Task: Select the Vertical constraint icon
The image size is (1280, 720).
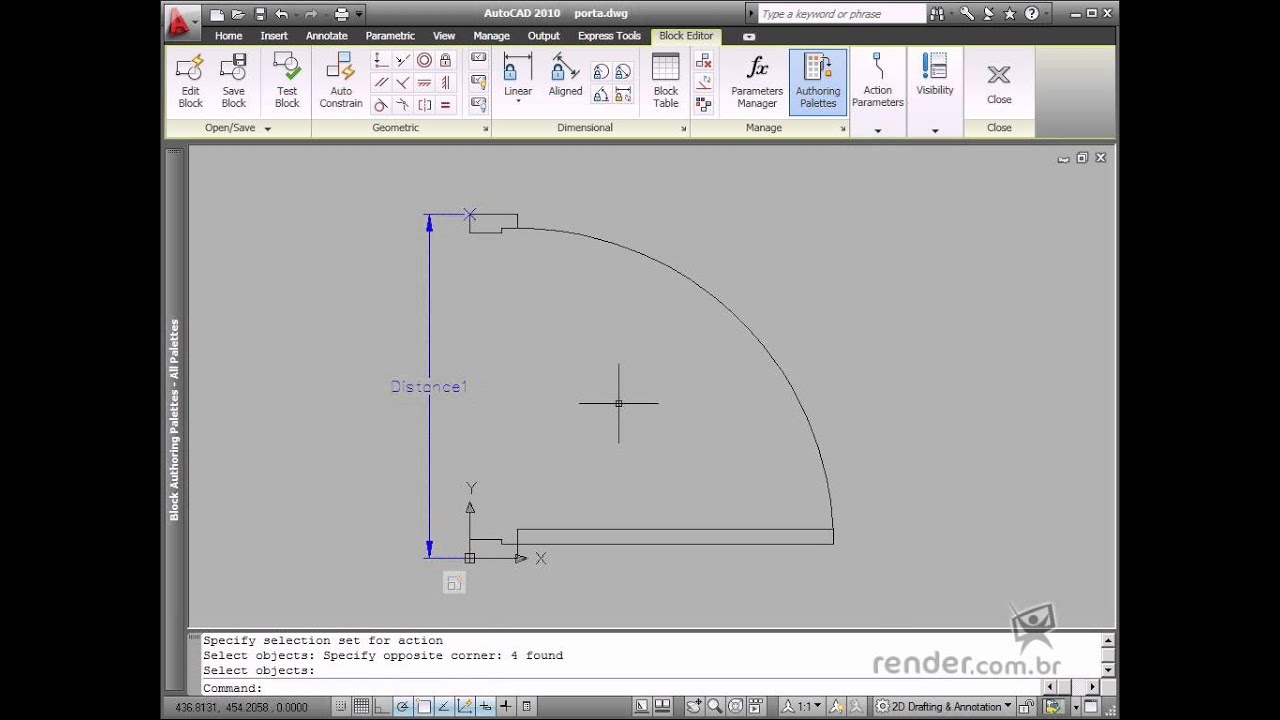Action: pos(446,83)
